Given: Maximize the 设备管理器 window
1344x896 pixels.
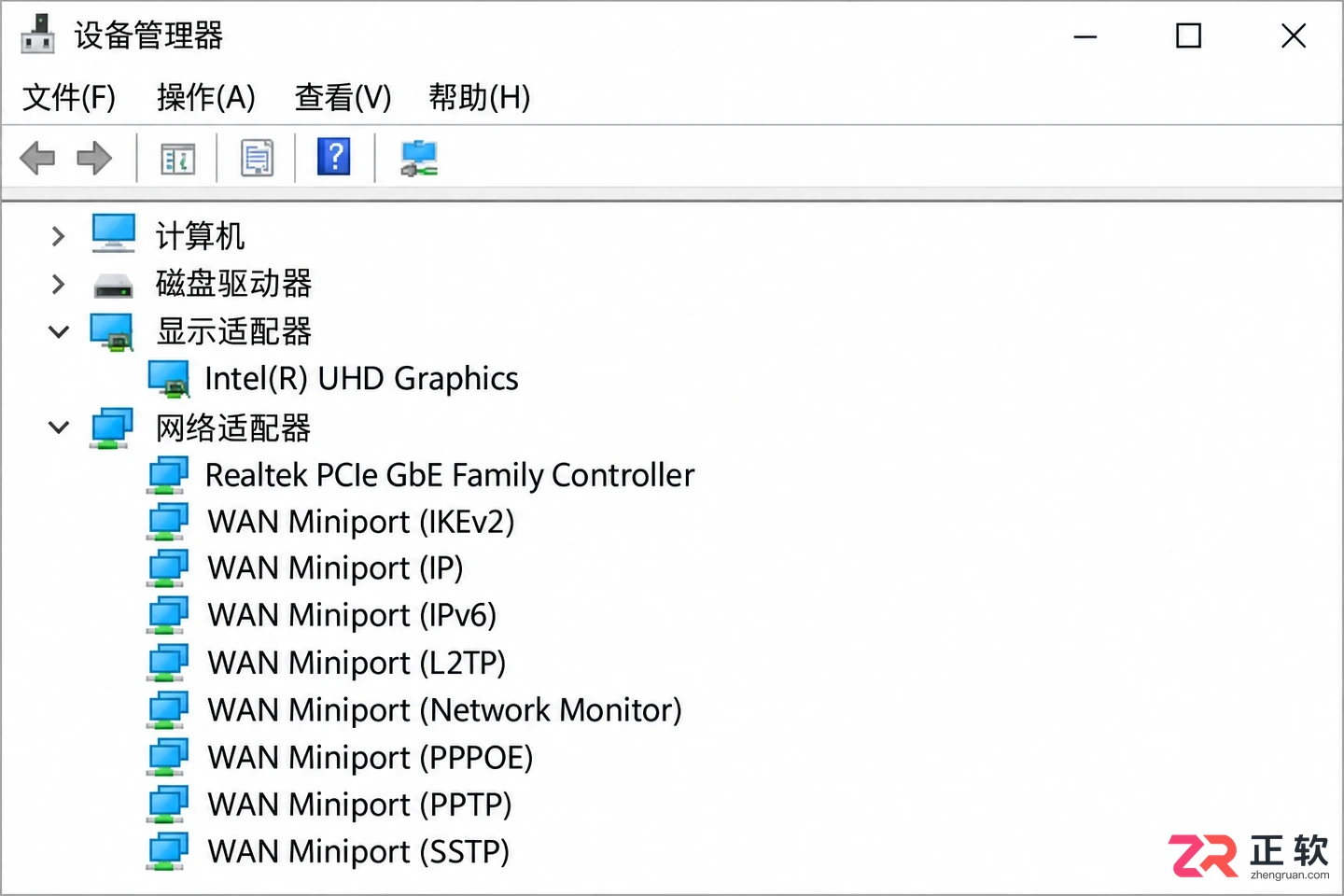Looking at the screenshot, I should click(x=1188, y=36).
